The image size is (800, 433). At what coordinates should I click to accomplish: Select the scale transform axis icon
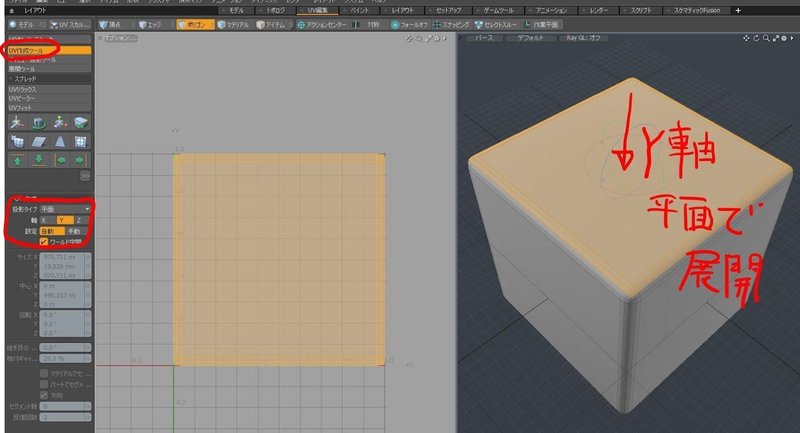pyautogui.click(x=60, y=123)
